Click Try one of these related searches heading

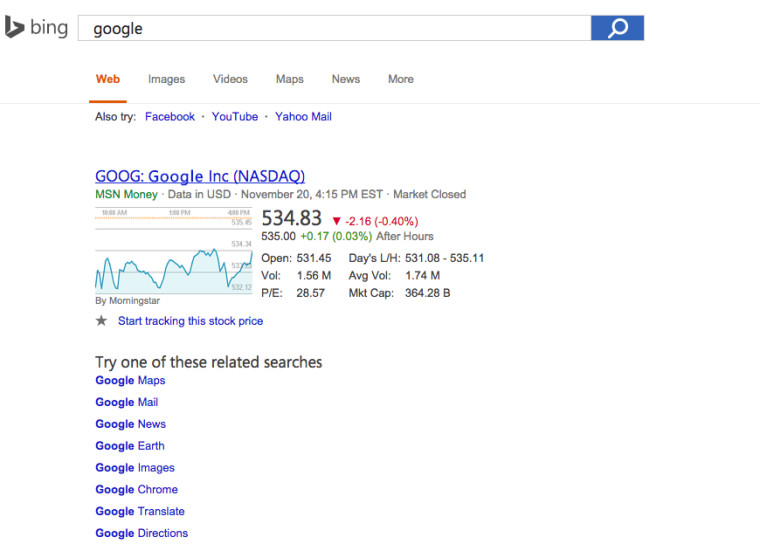coord(208,362)
